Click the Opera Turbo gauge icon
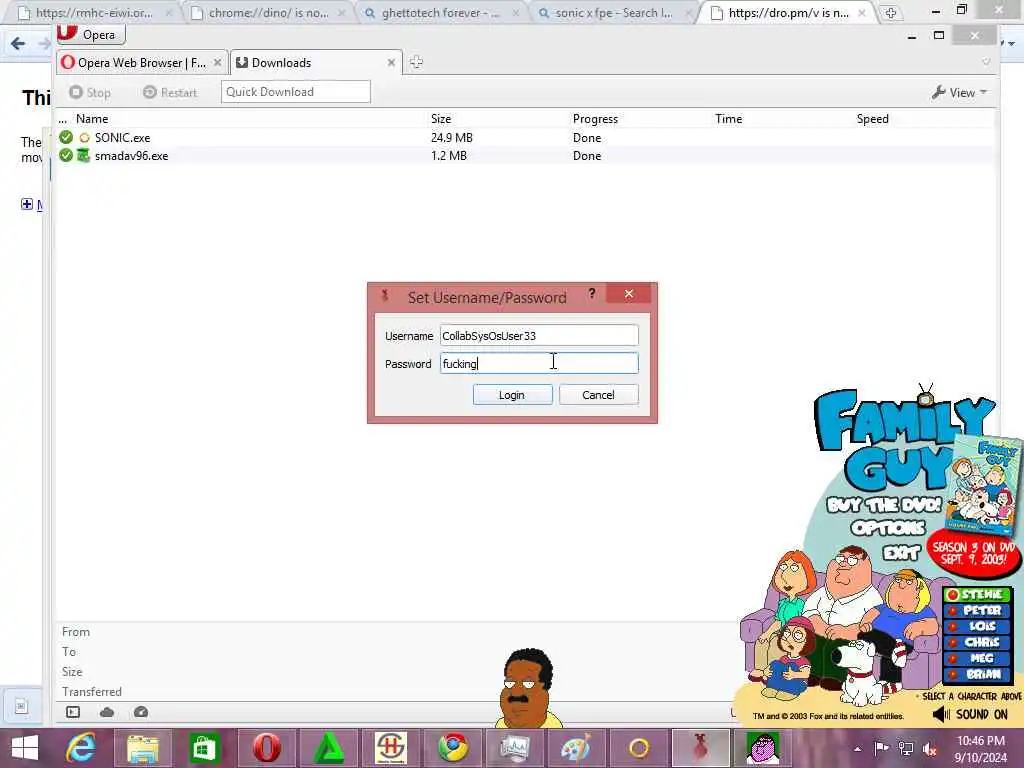Image resolution: width=1024 pixels, height=768 pixels. 140,712
